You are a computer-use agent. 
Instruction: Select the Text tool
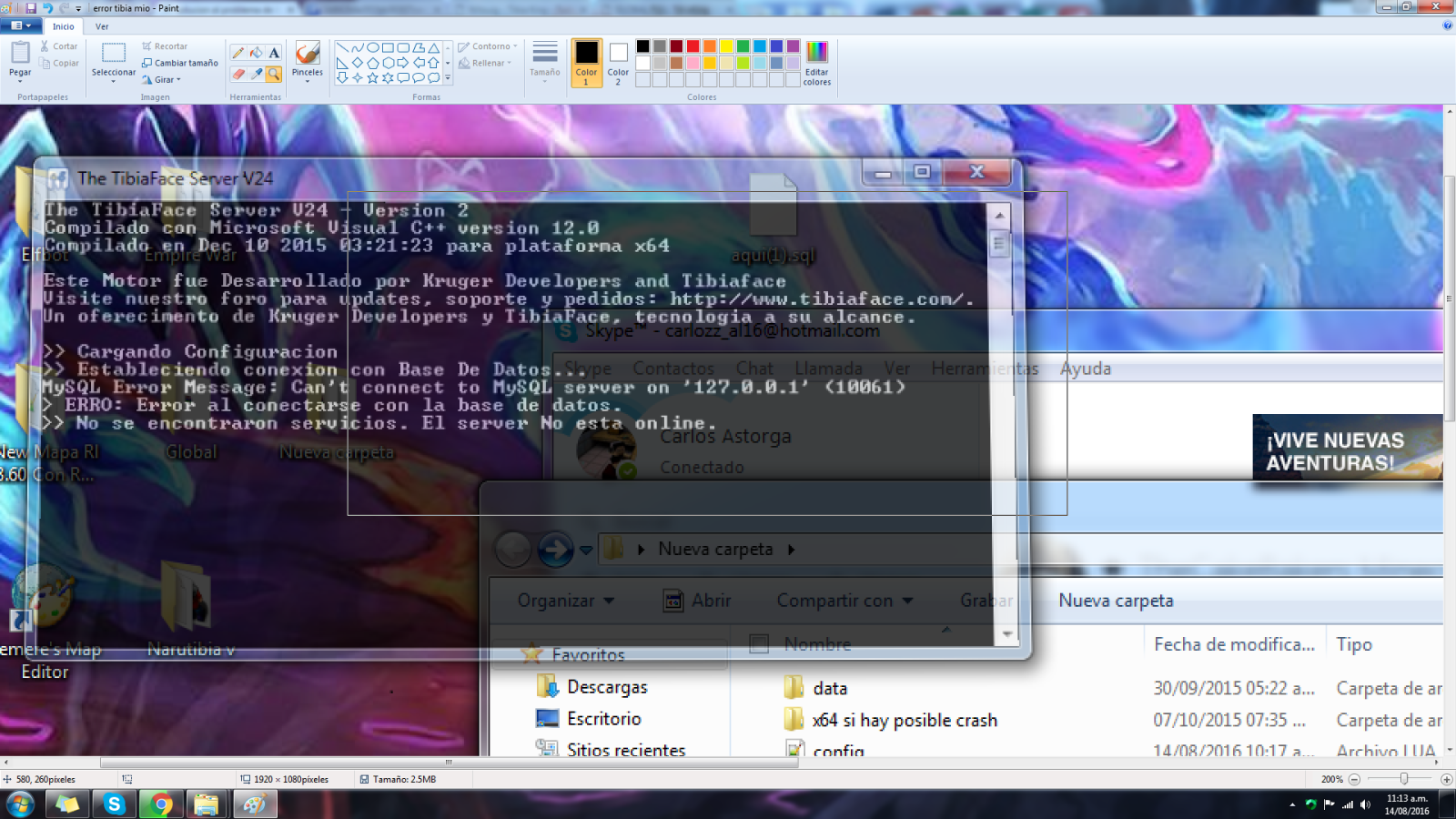[273, 53]
